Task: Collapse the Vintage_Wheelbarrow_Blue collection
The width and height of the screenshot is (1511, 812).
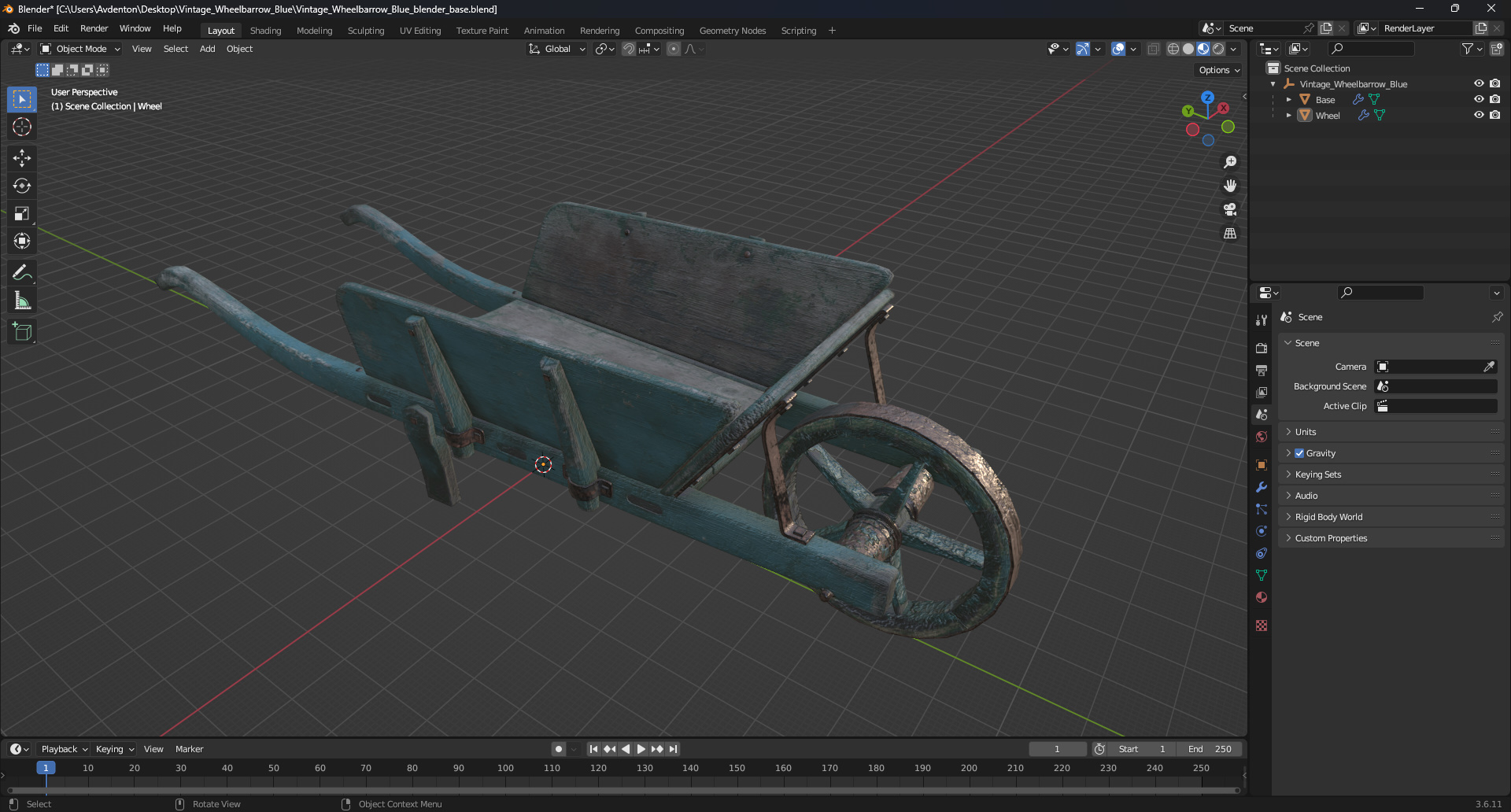Action: click(x=1273, y=83)
